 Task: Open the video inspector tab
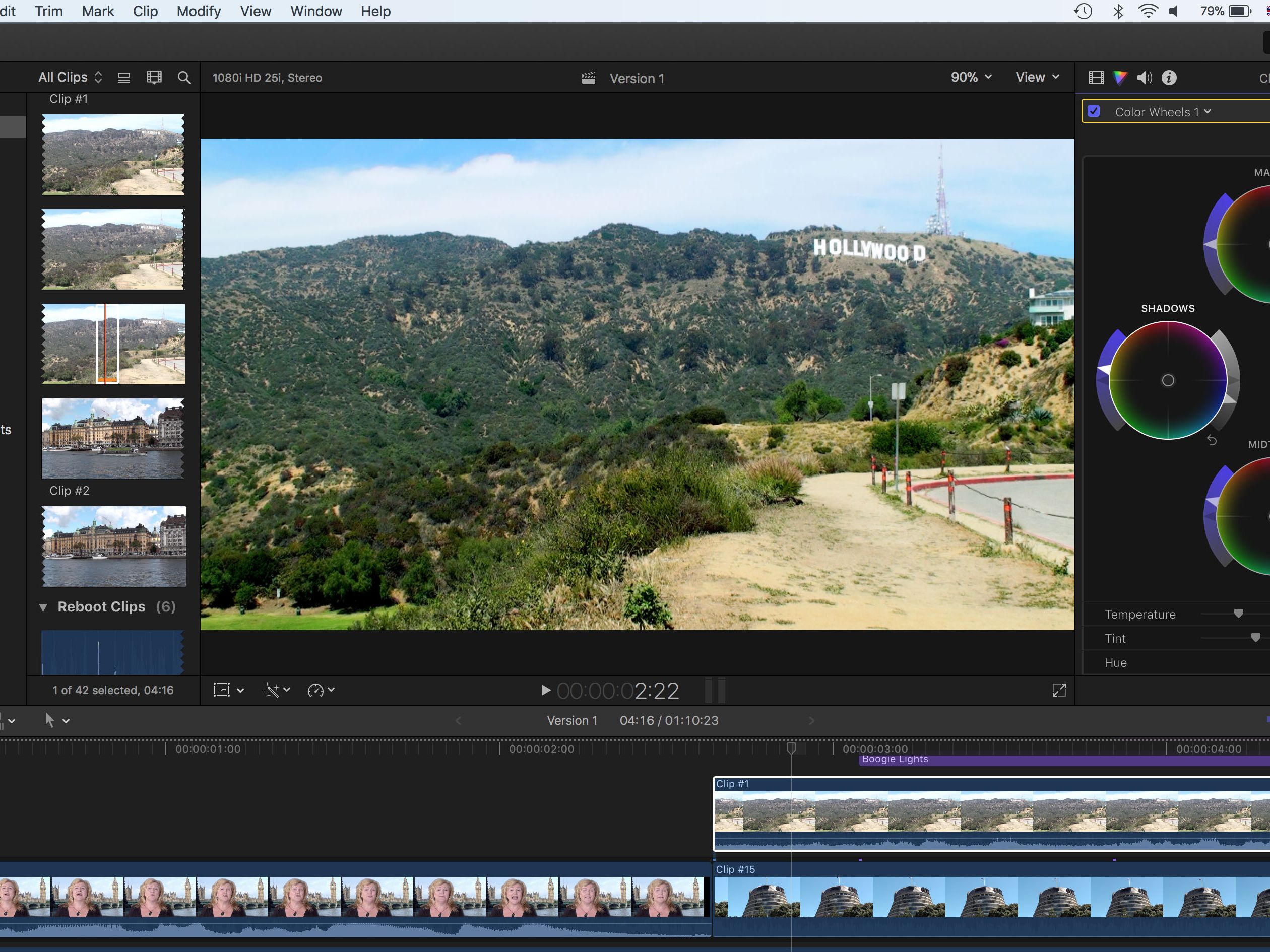1096,78
